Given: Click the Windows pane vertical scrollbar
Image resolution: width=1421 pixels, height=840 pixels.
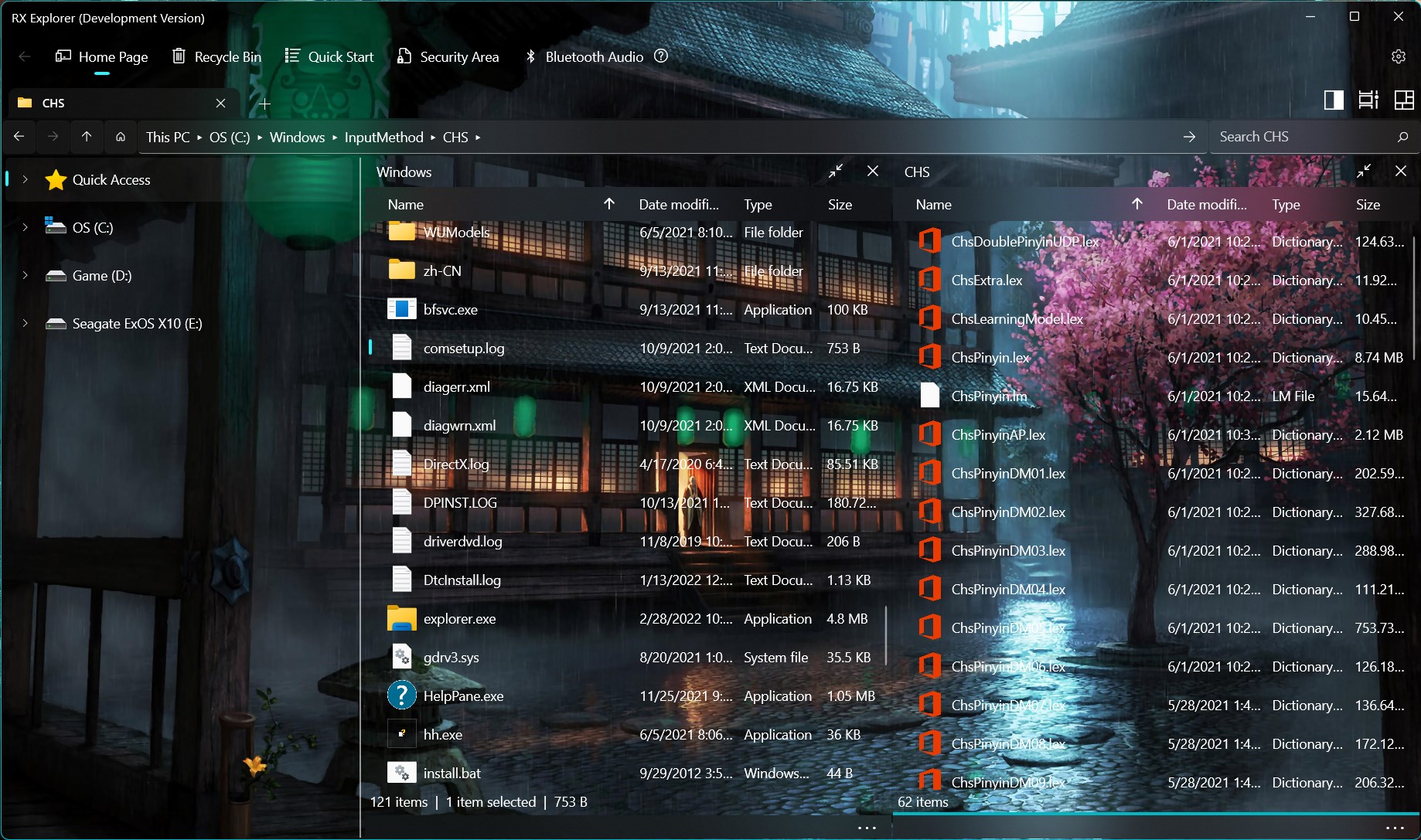Looking at the screenshot, I should [x=886, y=635].
